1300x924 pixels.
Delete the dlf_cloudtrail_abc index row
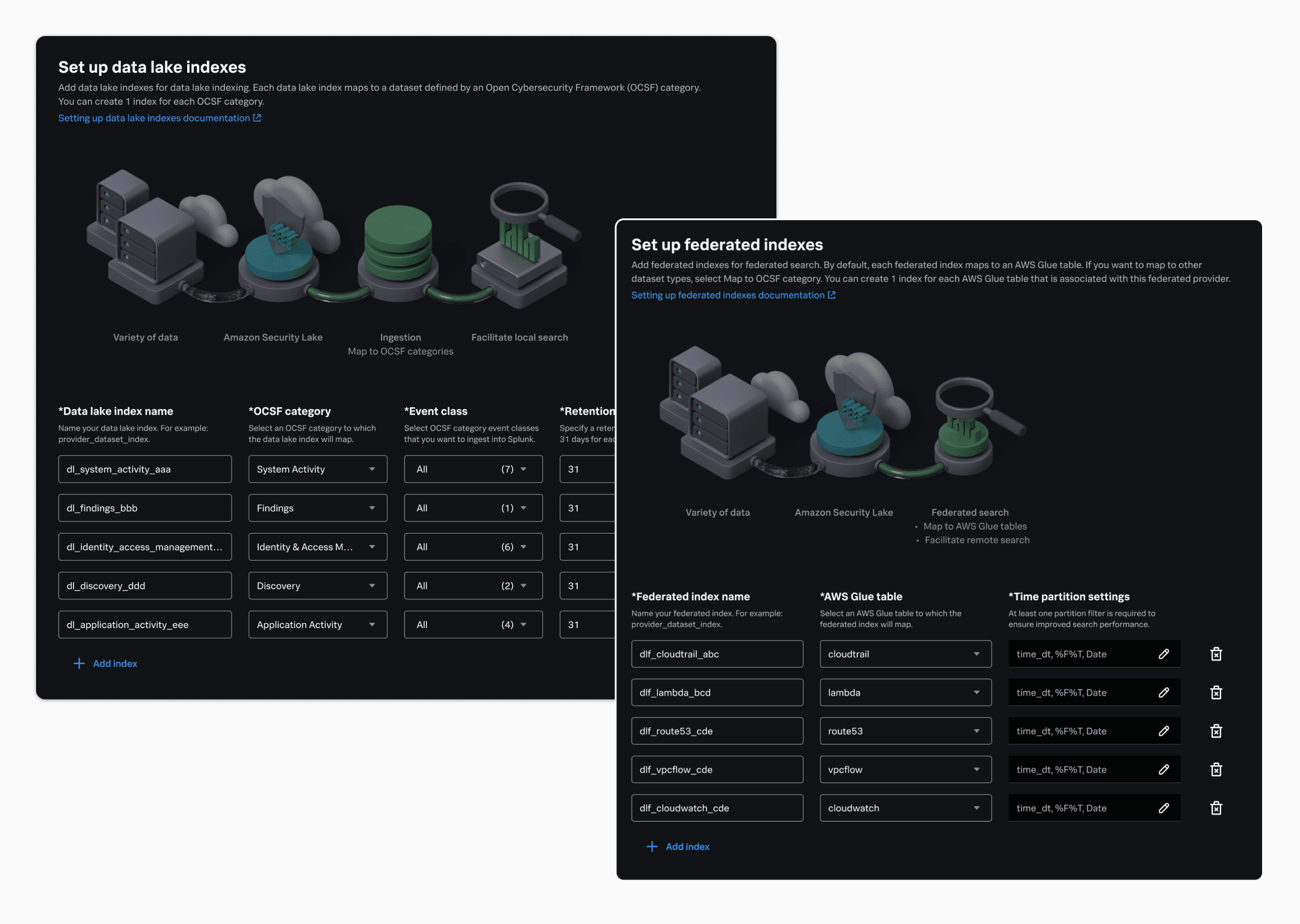pos(1216,654)
